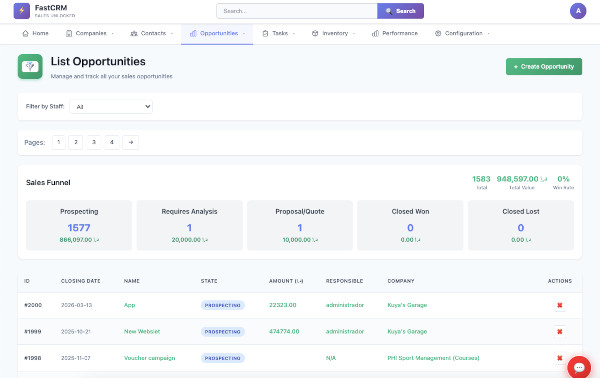Image resolution: width=600 pixels, height=378 pixels.
Task: Expand the Companies menu arrow
Action: click(112, 34)
